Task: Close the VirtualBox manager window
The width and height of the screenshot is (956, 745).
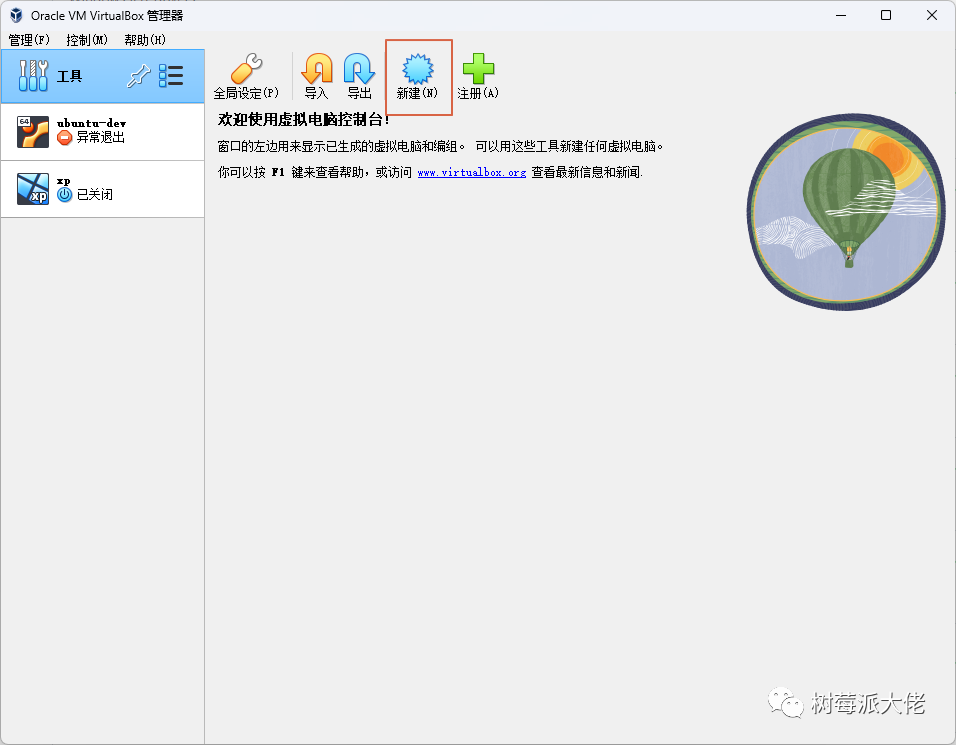Action: pos(932,15)
